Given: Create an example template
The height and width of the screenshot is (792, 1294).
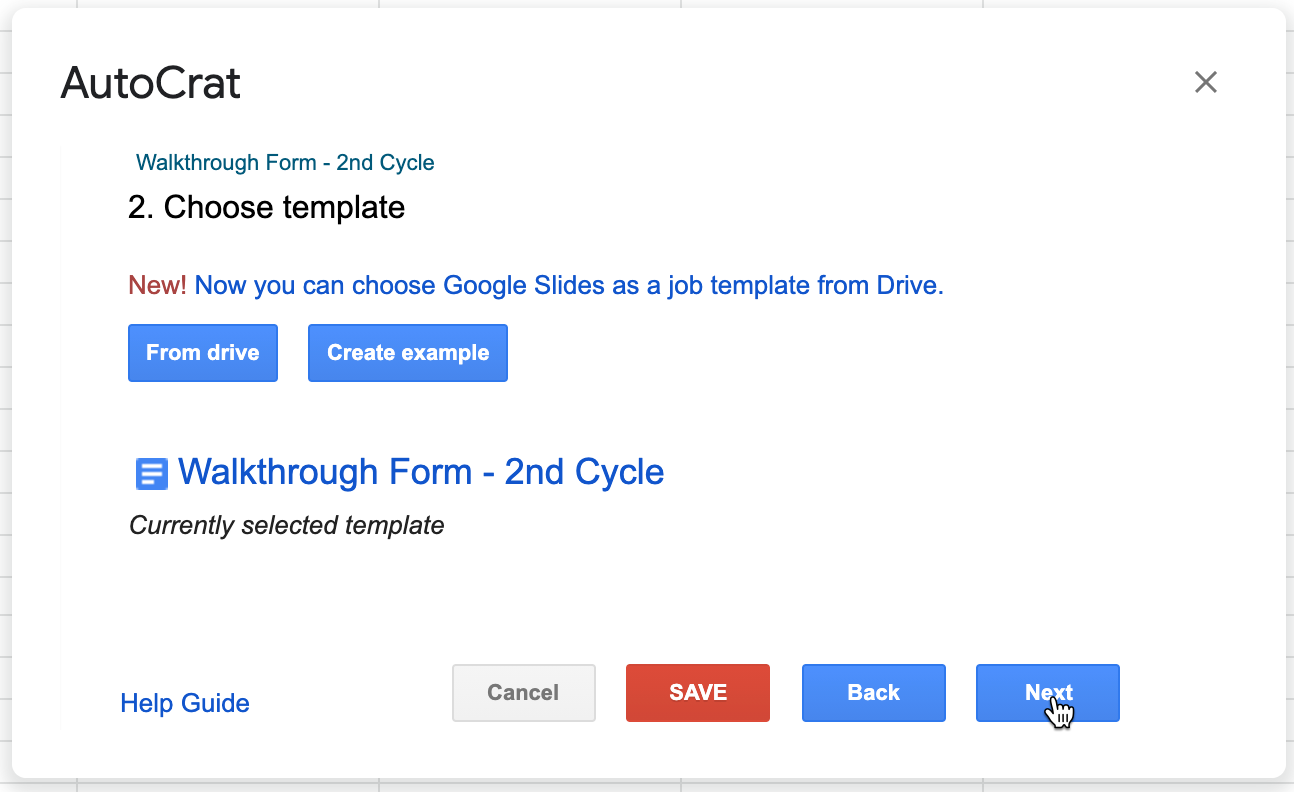Looking at the screenshot, I should point(407,352).
